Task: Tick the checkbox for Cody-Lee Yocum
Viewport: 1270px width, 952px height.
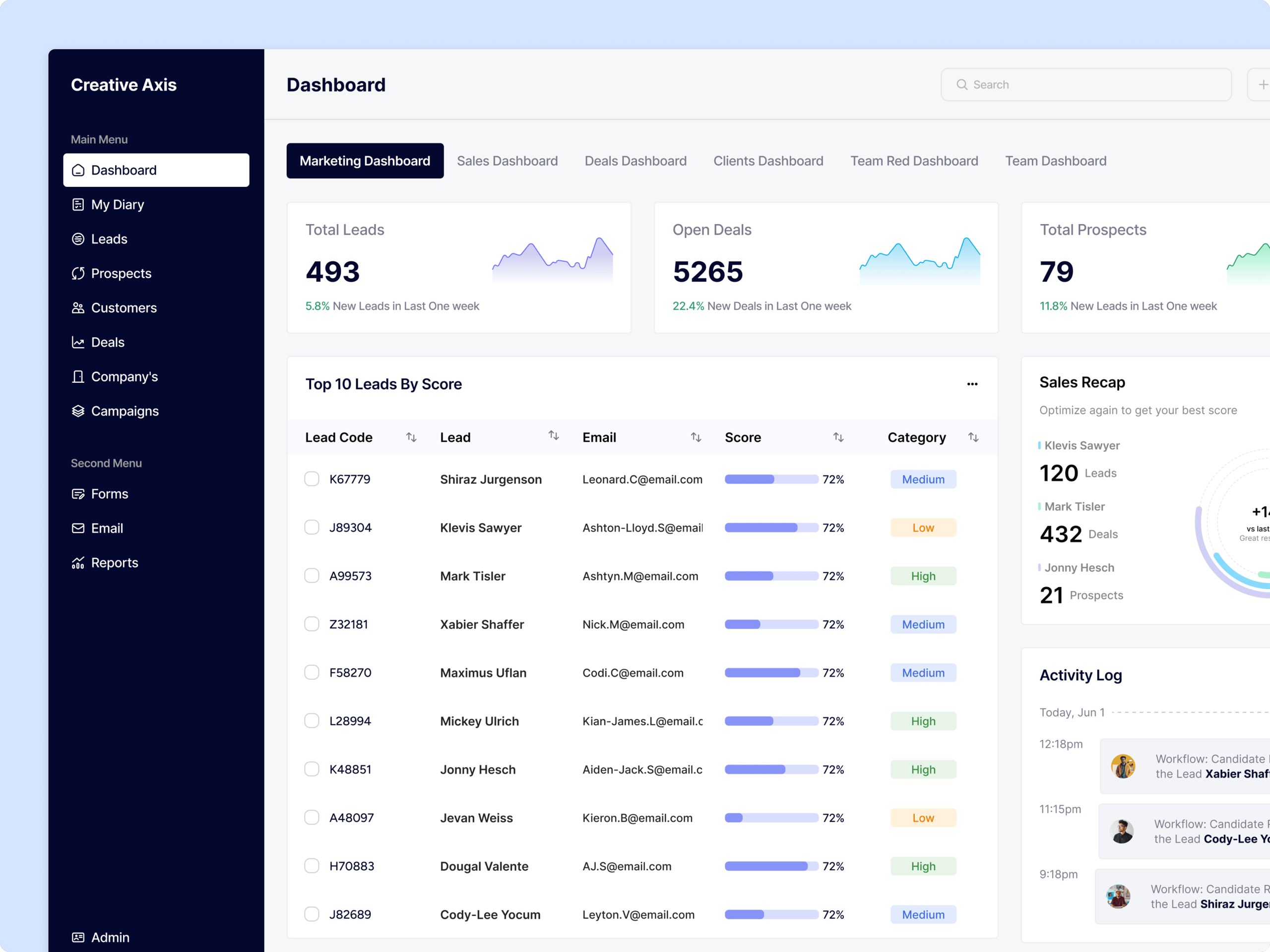Action: [312, 914]
